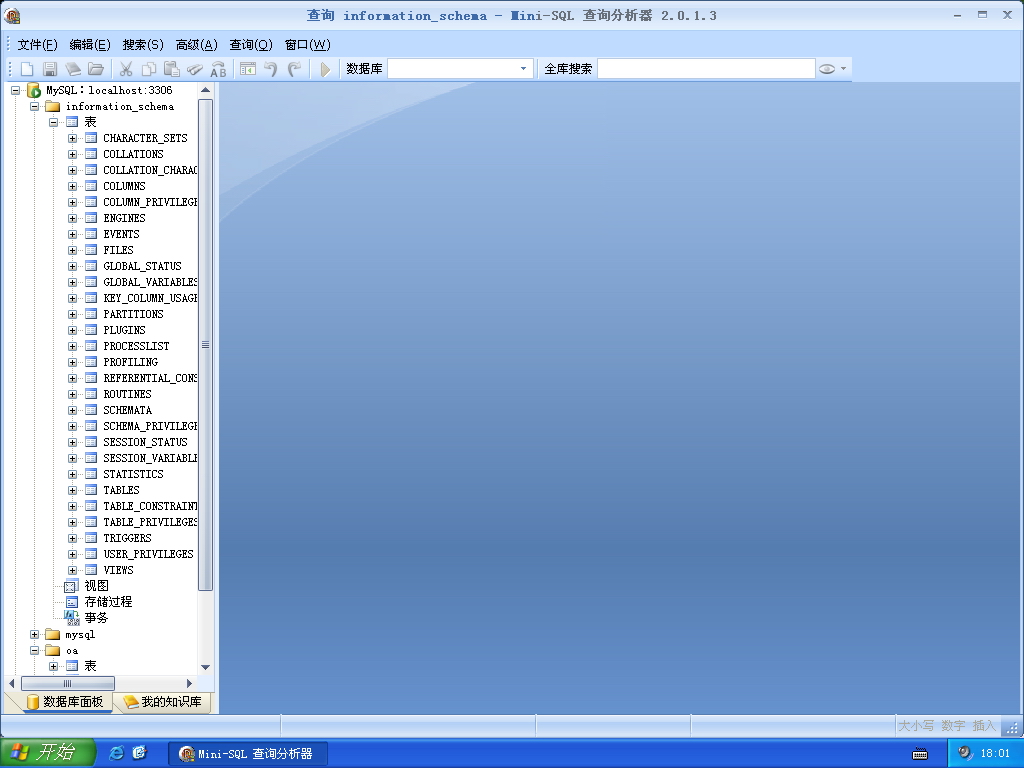Screen dimensions: 1024x768
Task: Collapse the oa database node
Action: (35, 650)
